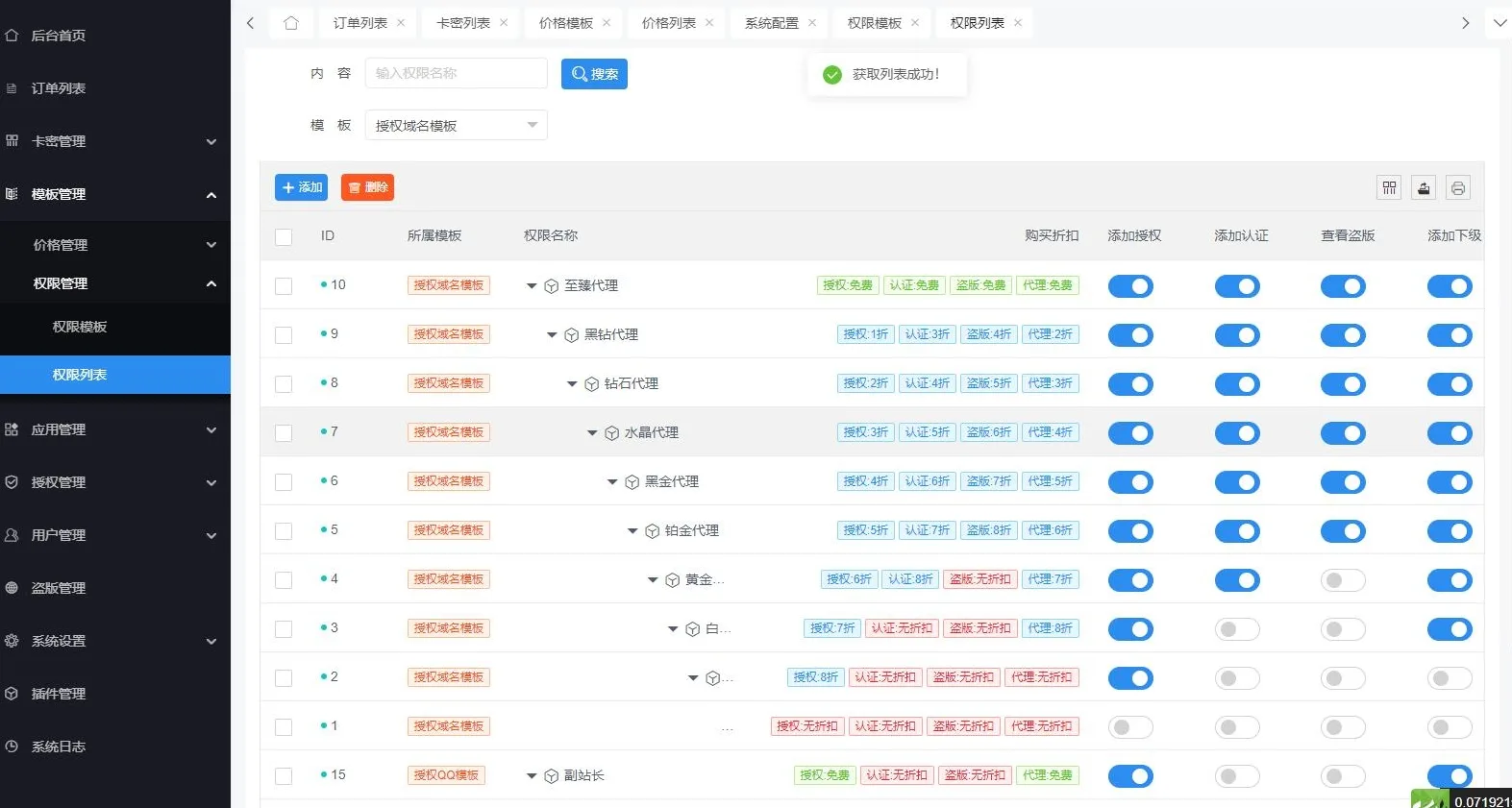Click the home icon tab
1512x808 pixels.
[x=291, y=23]
